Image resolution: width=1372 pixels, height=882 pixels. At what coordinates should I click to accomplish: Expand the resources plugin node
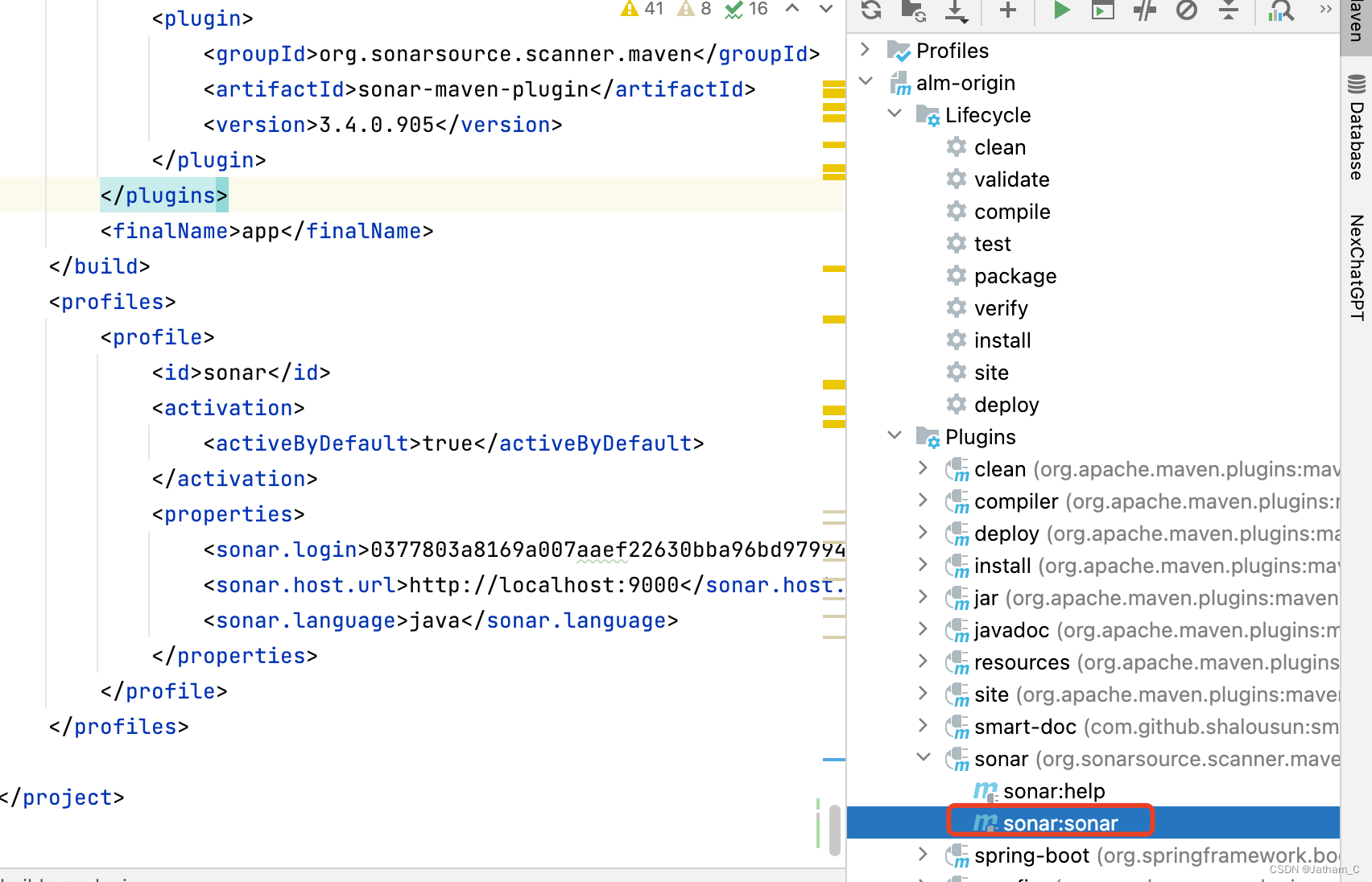click(x=924, y=661)
